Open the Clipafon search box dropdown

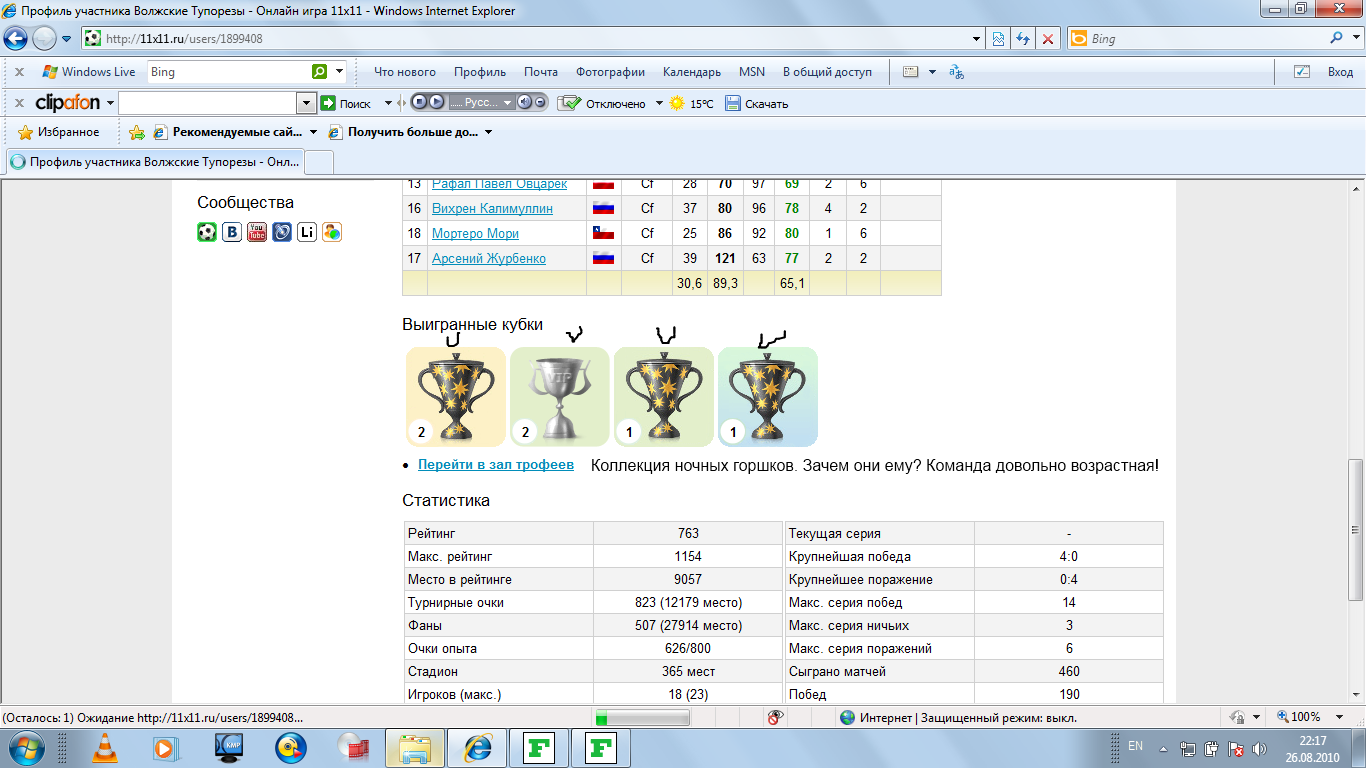click(x=306, y=103)
